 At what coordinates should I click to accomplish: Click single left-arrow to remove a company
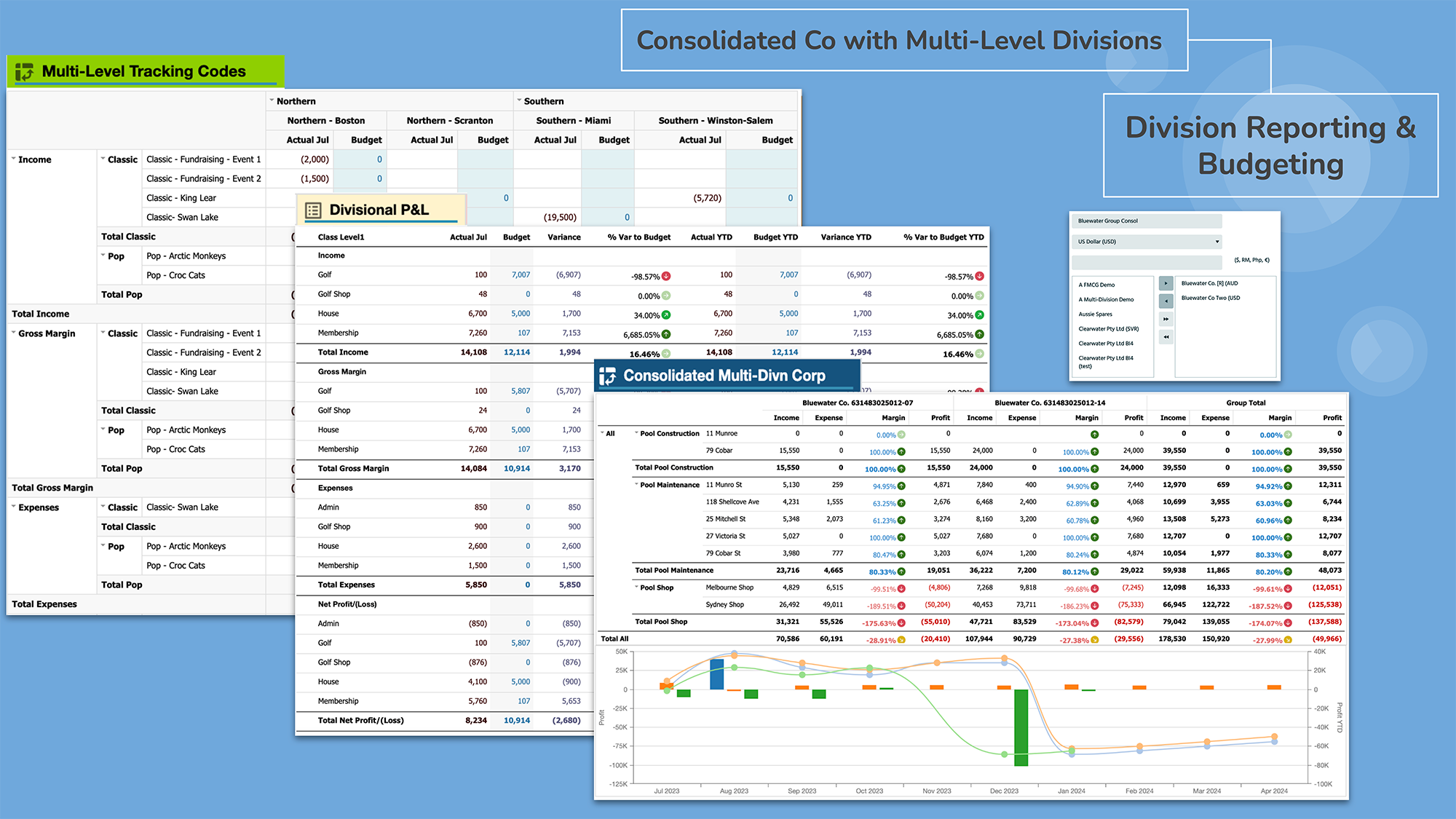(x=1166, y=301)
